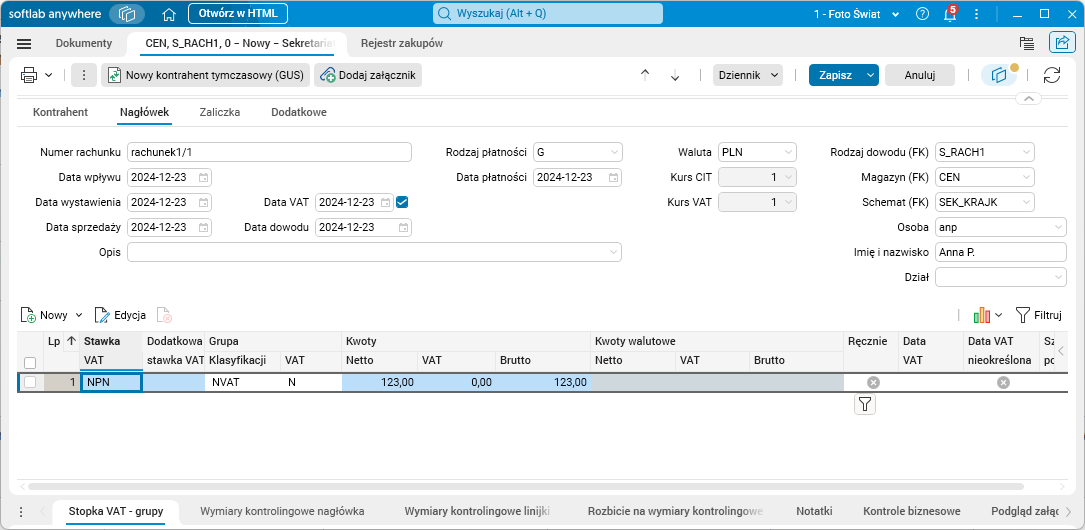Switch to the Dokumenty tab

coord(84,44)
